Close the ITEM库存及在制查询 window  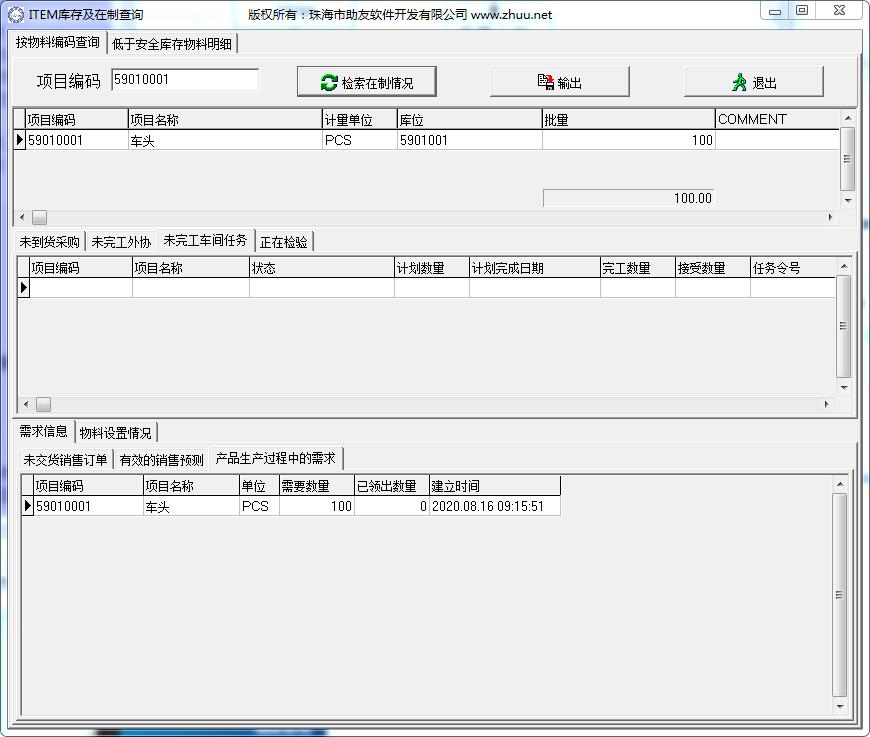[x=839, y=11]
